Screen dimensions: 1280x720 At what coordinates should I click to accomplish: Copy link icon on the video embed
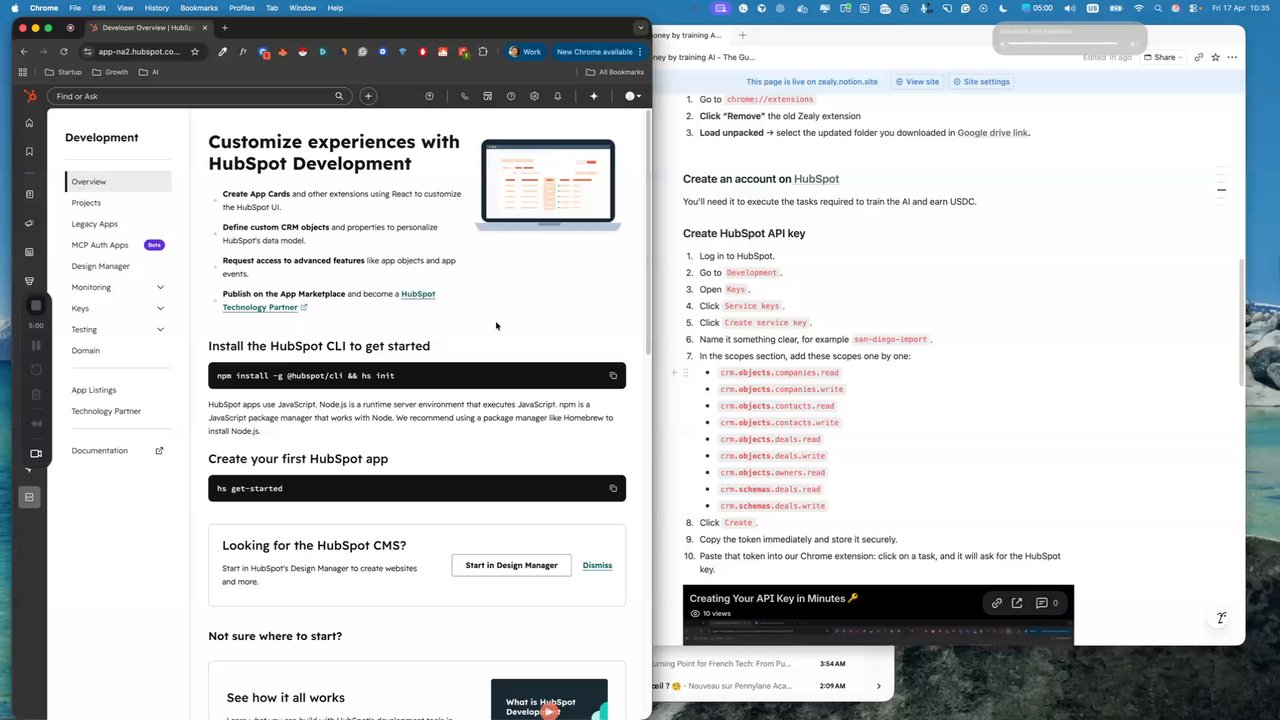(x=996, y=603)
